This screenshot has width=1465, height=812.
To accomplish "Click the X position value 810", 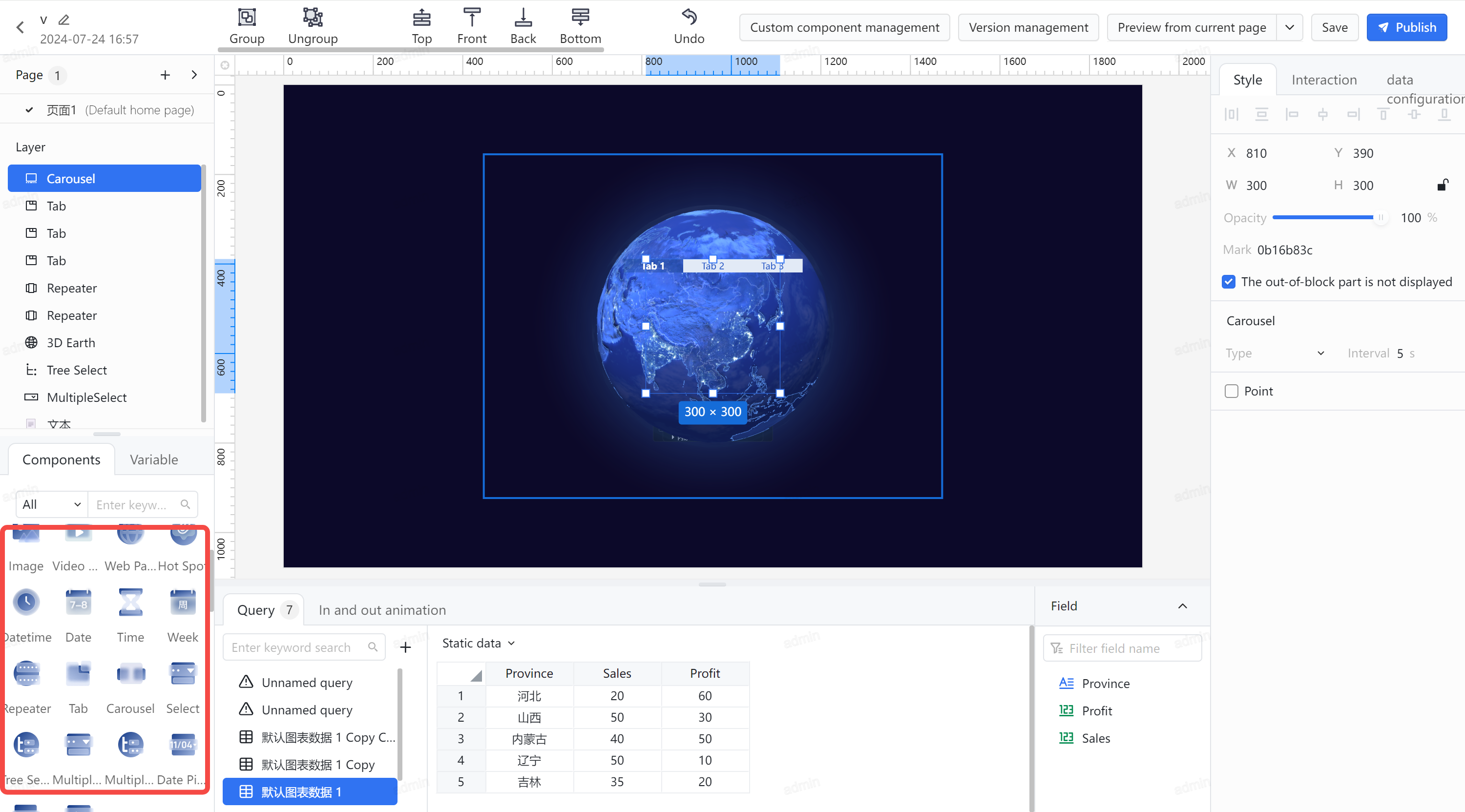I will coord(1256,153).
